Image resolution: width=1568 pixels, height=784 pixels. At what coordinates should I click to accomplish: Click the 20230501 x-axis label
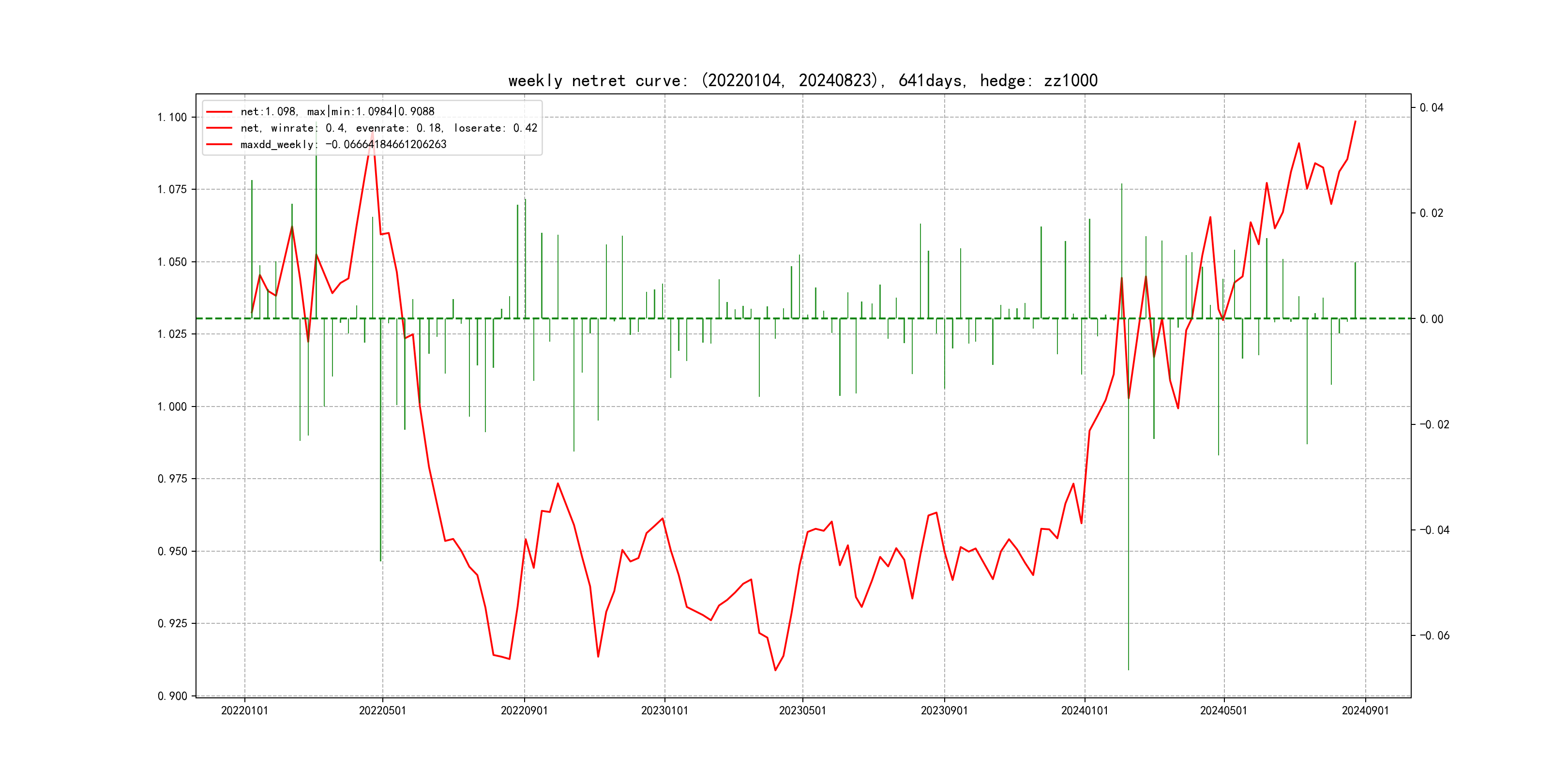[x=802, y=710]
